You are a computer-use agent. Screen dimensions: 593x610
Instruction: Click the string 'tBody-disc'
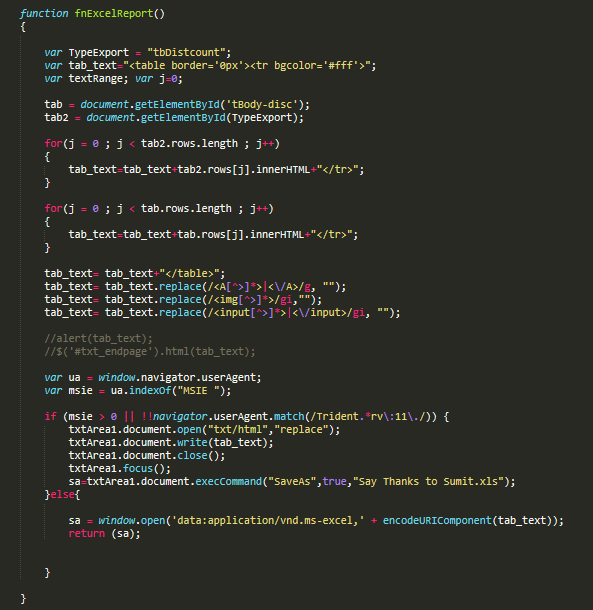coord(262,105)
